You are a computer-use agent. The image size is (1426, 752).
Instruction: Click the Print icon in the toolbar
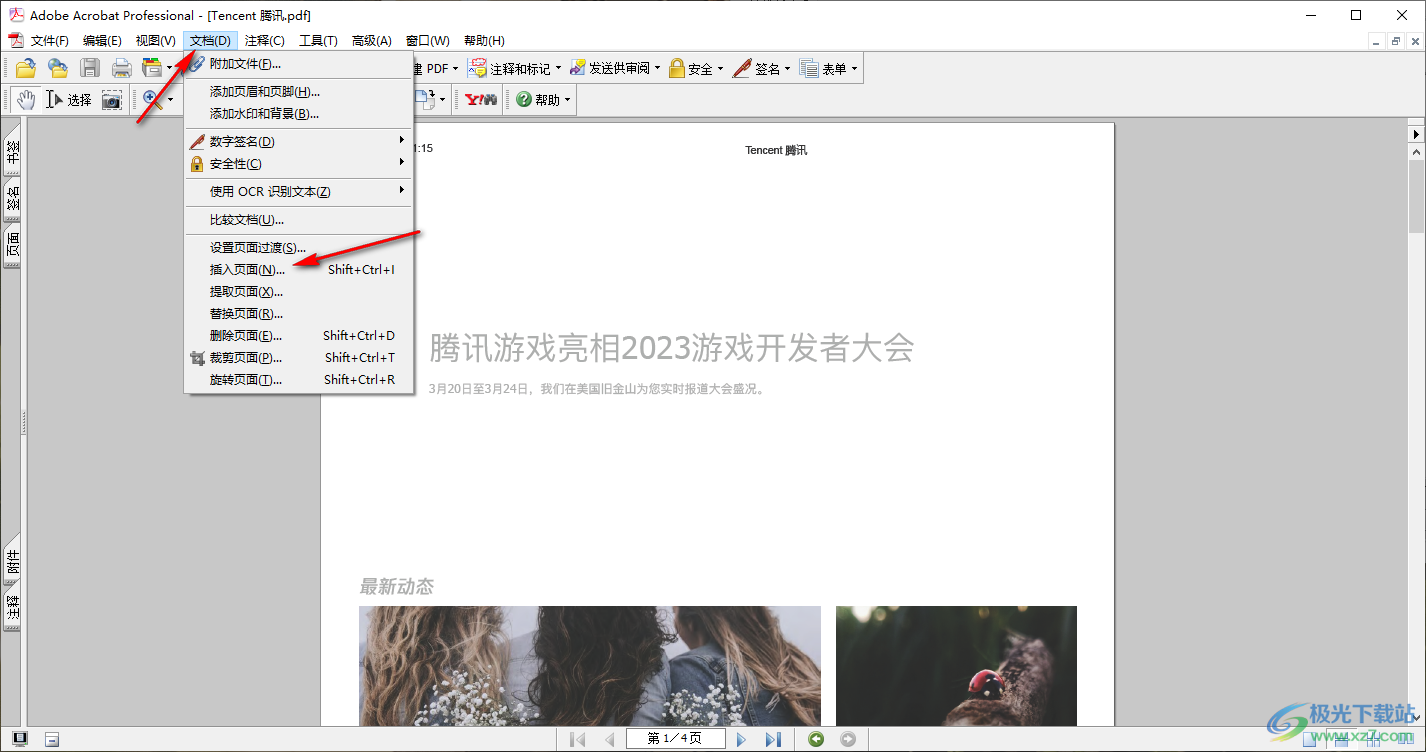(122, 68)
